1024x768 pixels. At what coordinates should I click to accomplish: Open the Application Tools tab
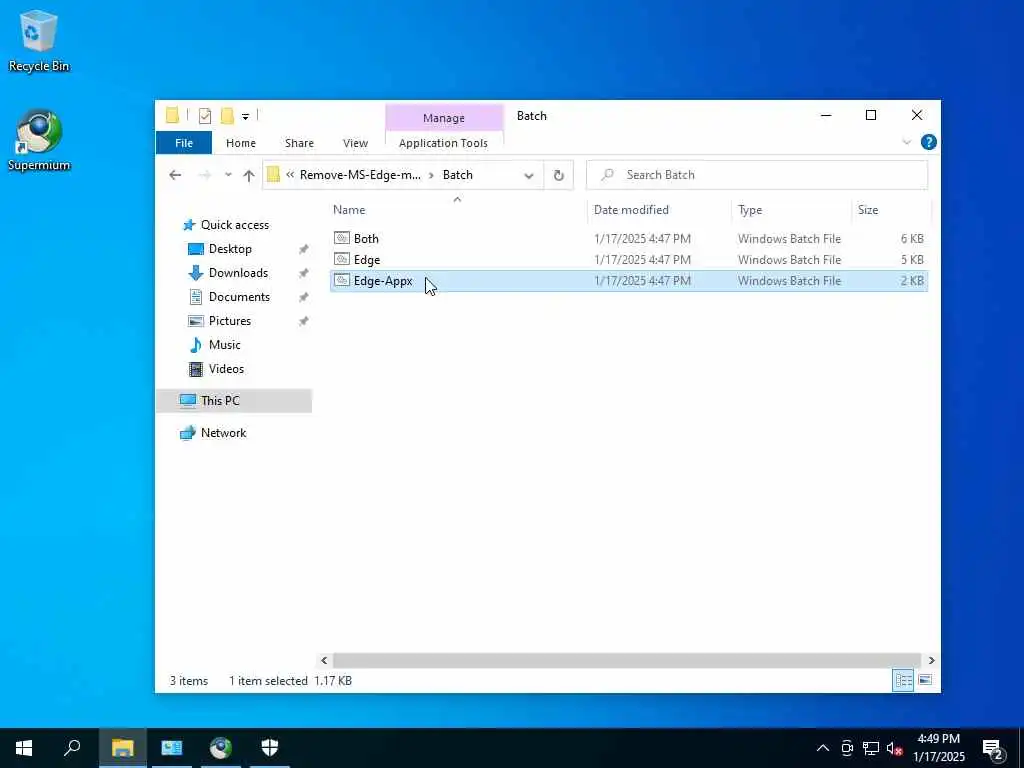[x=443, y=143]
